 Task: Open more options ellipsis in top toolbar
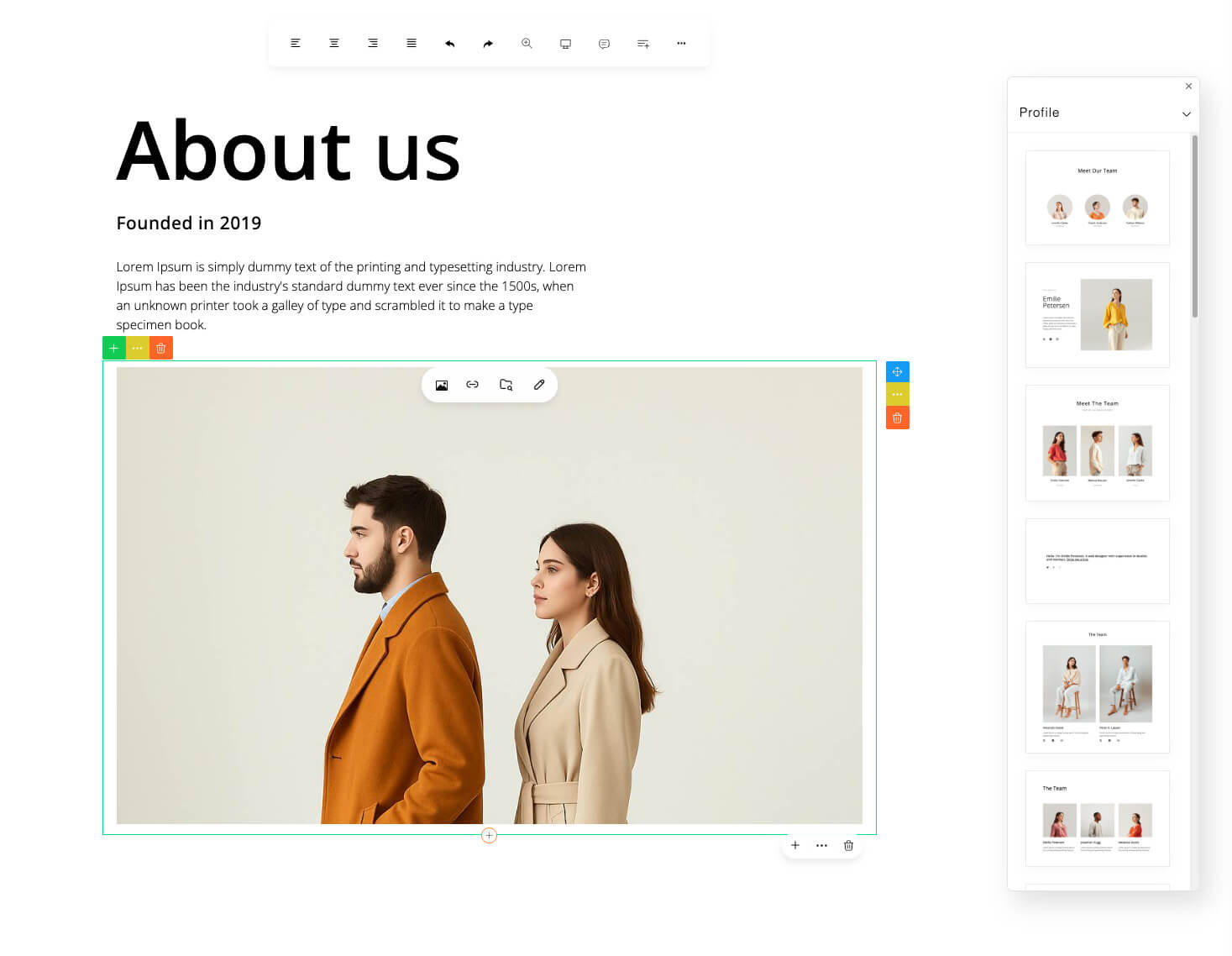click(681, 43)
